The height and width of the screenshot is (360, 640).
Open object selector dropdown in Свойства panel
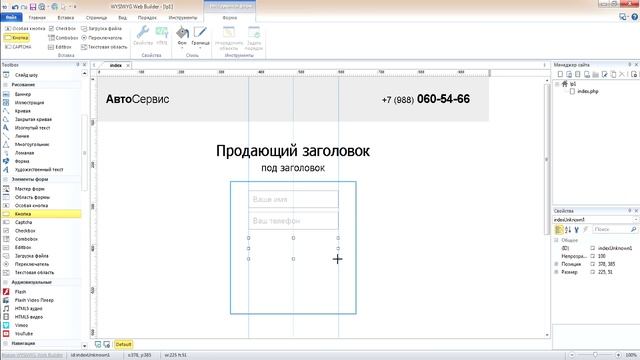click(x=636, y=220)
